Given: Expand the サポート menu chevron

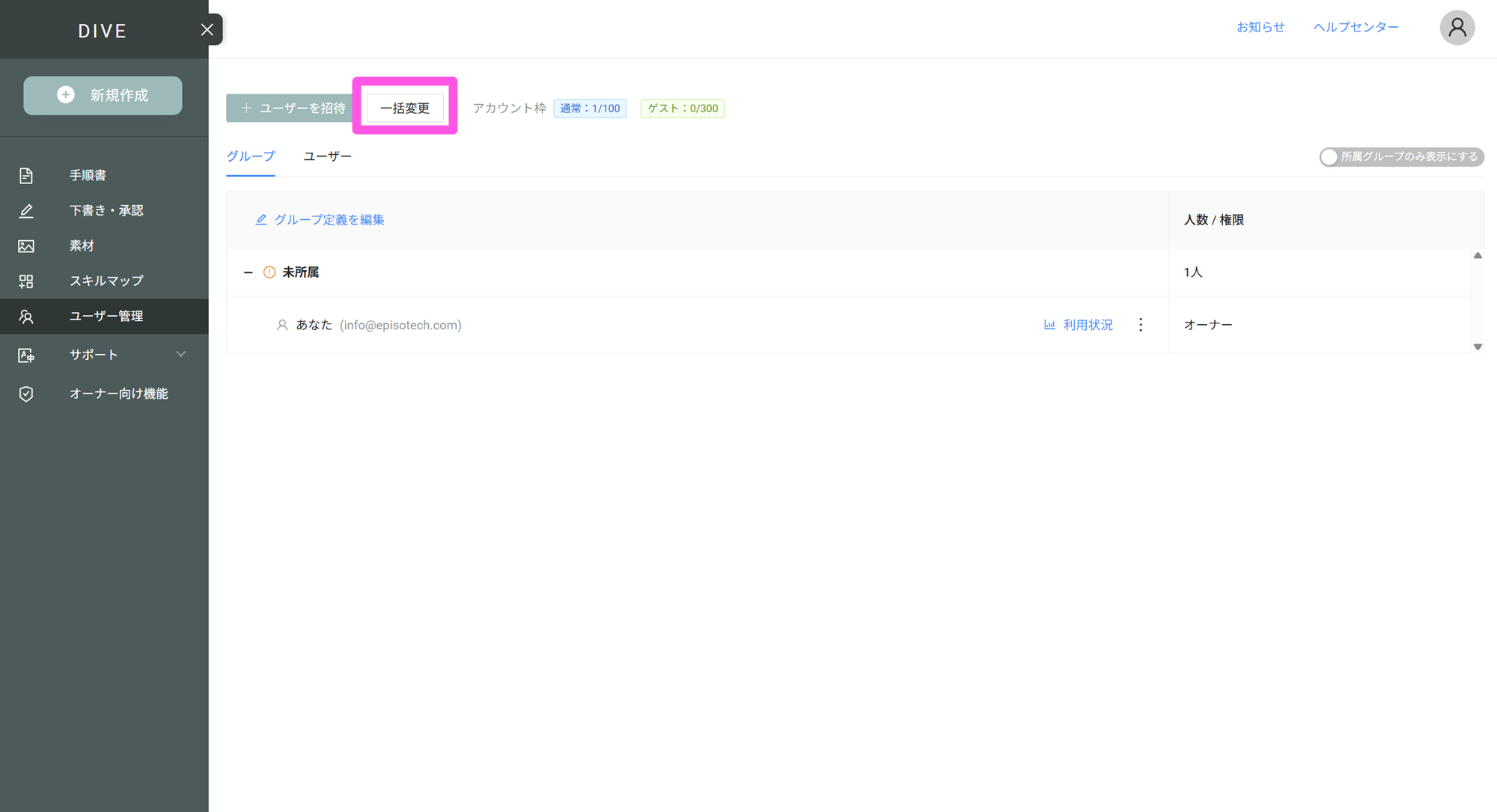Looking at the screenshot, I should coord(180,354).
